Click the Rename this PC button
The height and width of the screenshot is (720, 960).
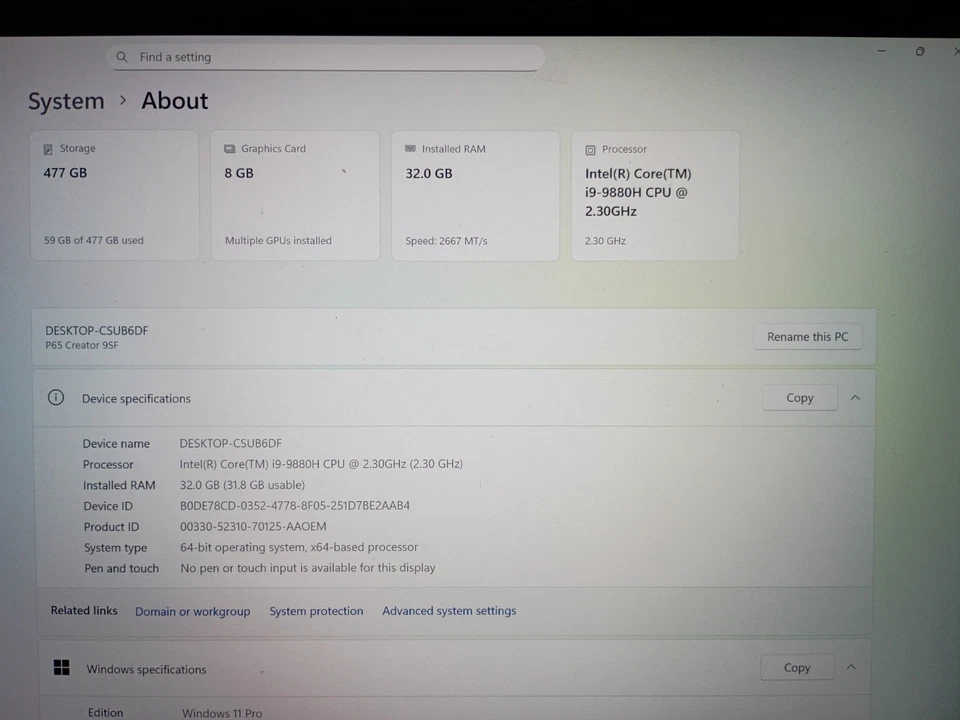(807, 336)
